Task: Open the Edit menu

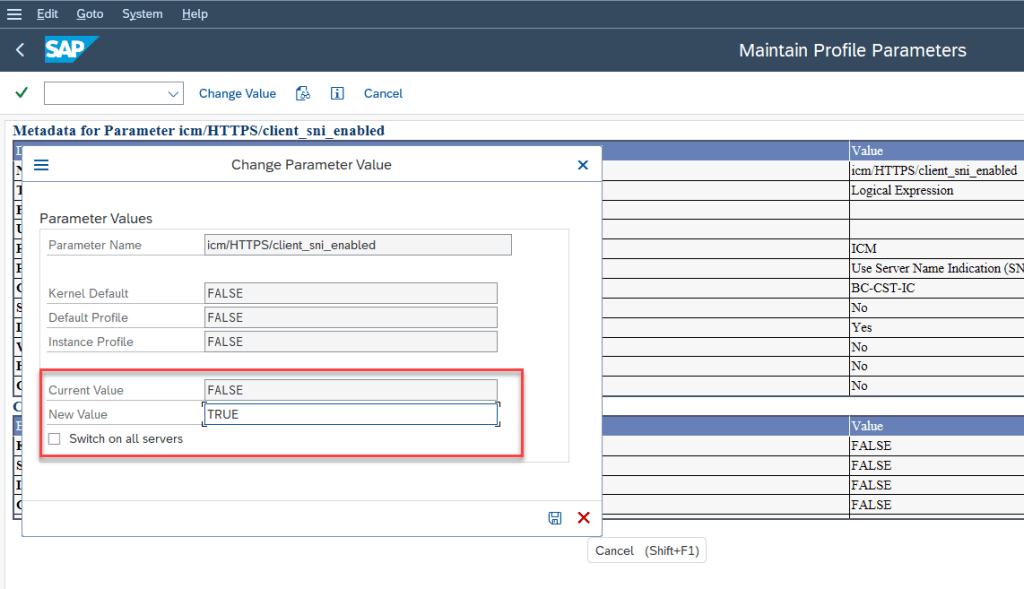Action: tap(47, 14)
